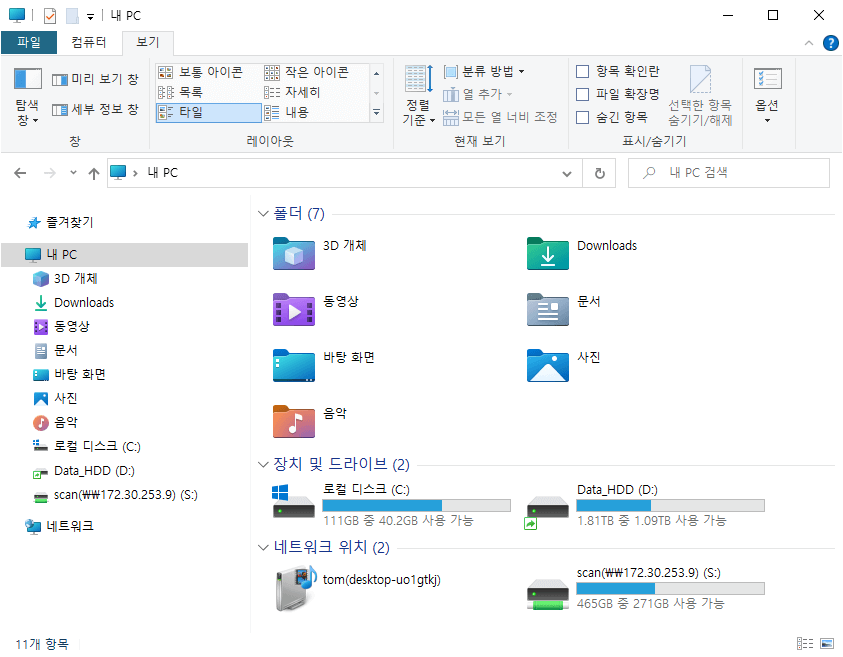Toggle the 미리 보기 창 preview pane
Image resolution: width=843 pixels, height=657 pixels.
[x=95, y=80]
